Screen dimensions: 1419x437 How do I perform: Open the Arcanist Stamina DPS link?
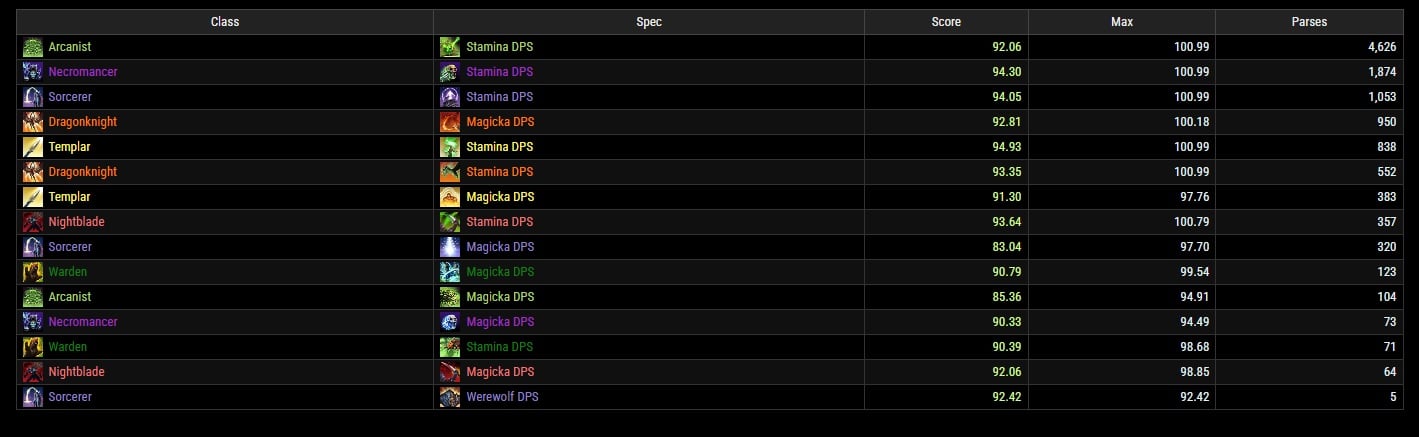pos(499,47)
